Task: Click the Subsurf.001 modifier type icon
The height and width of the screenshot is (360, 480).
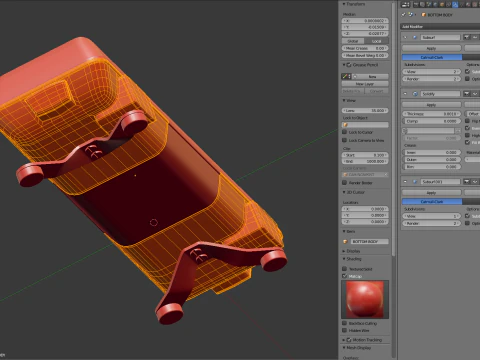Action: point(415,182)
